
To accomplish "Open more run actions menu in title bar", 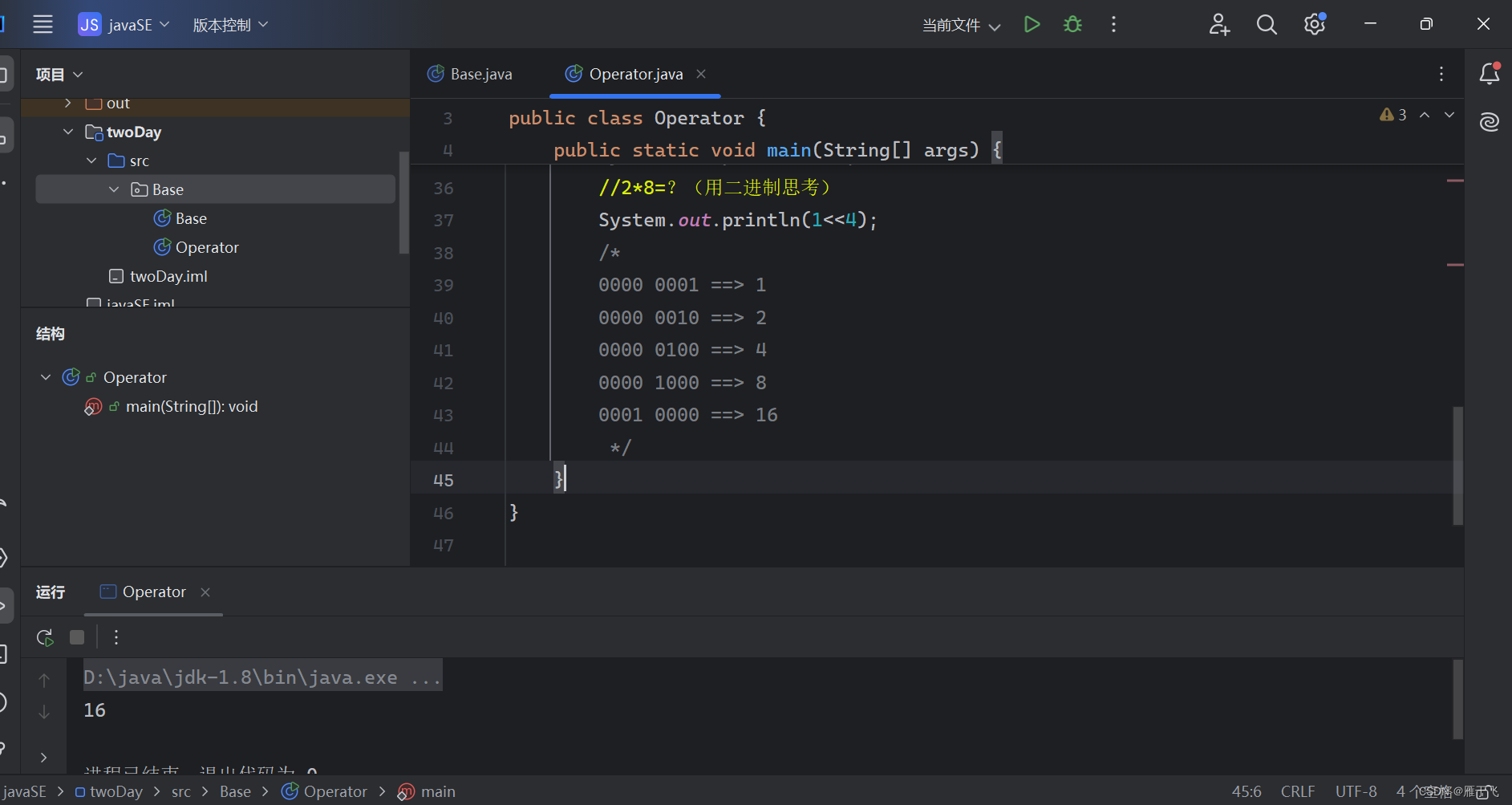I will [1113, 24].
